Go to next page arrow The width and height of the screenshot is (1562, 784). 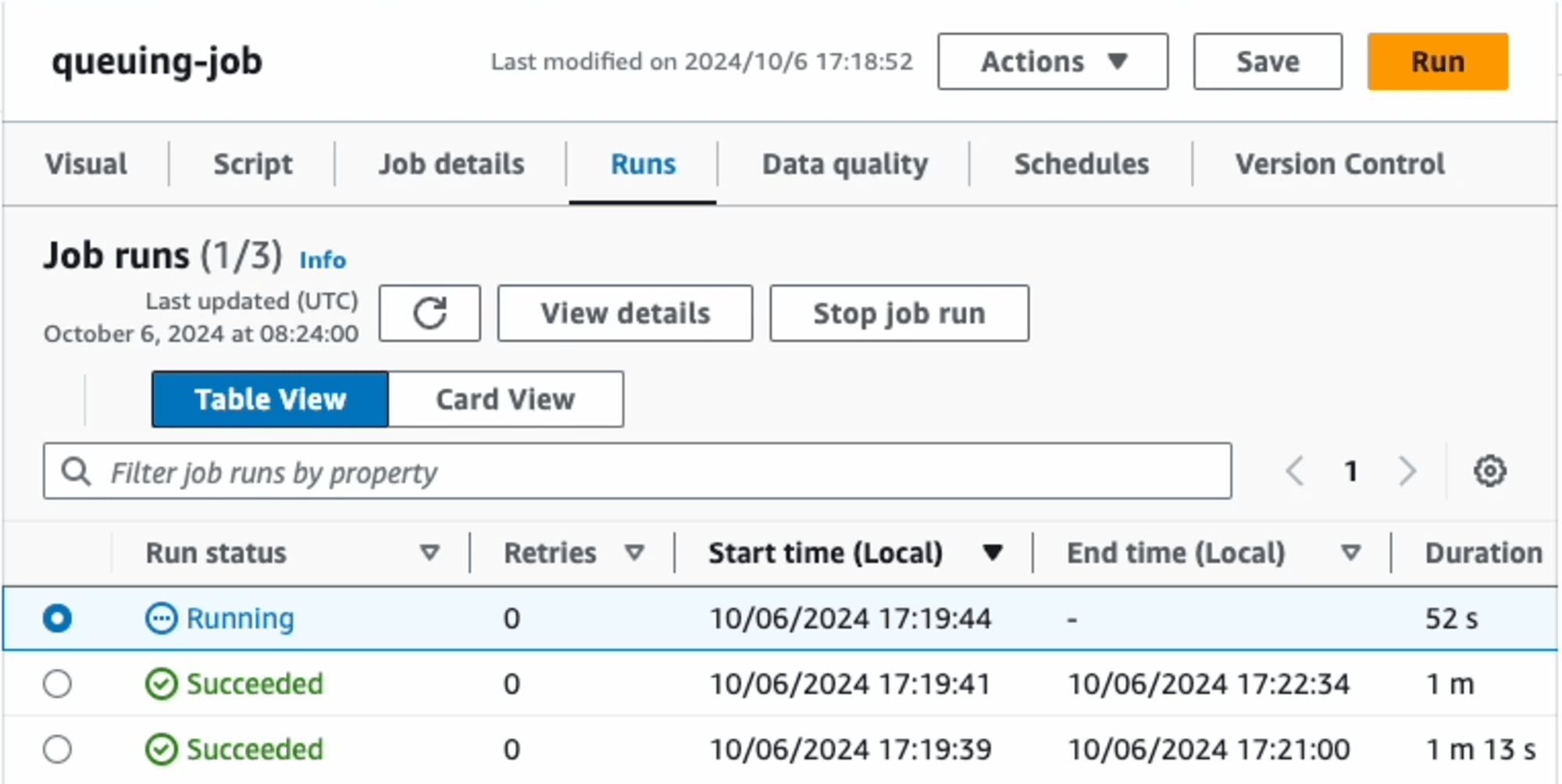(1407, 471)
